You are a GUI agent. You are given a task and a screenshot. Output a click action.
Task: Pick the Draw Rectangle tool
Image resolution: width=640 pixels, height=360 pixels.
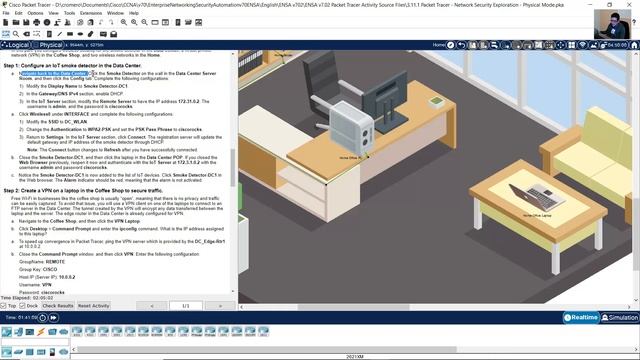(x=70, y=34)
